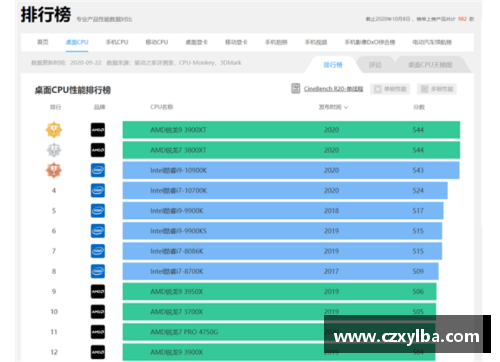Image resolution: width=500 pixels, height=362 pixels.
Task: Click score 509 in i7-8700K row
Action: tap(418, 271)
